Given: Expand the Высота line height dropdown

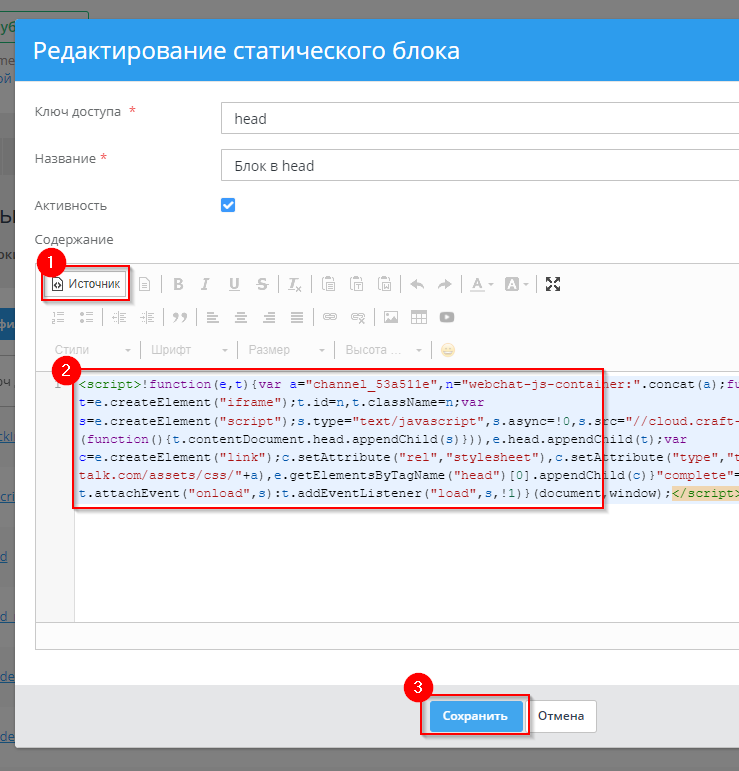Looking at the screenshot, I should (x=384, y=350).
